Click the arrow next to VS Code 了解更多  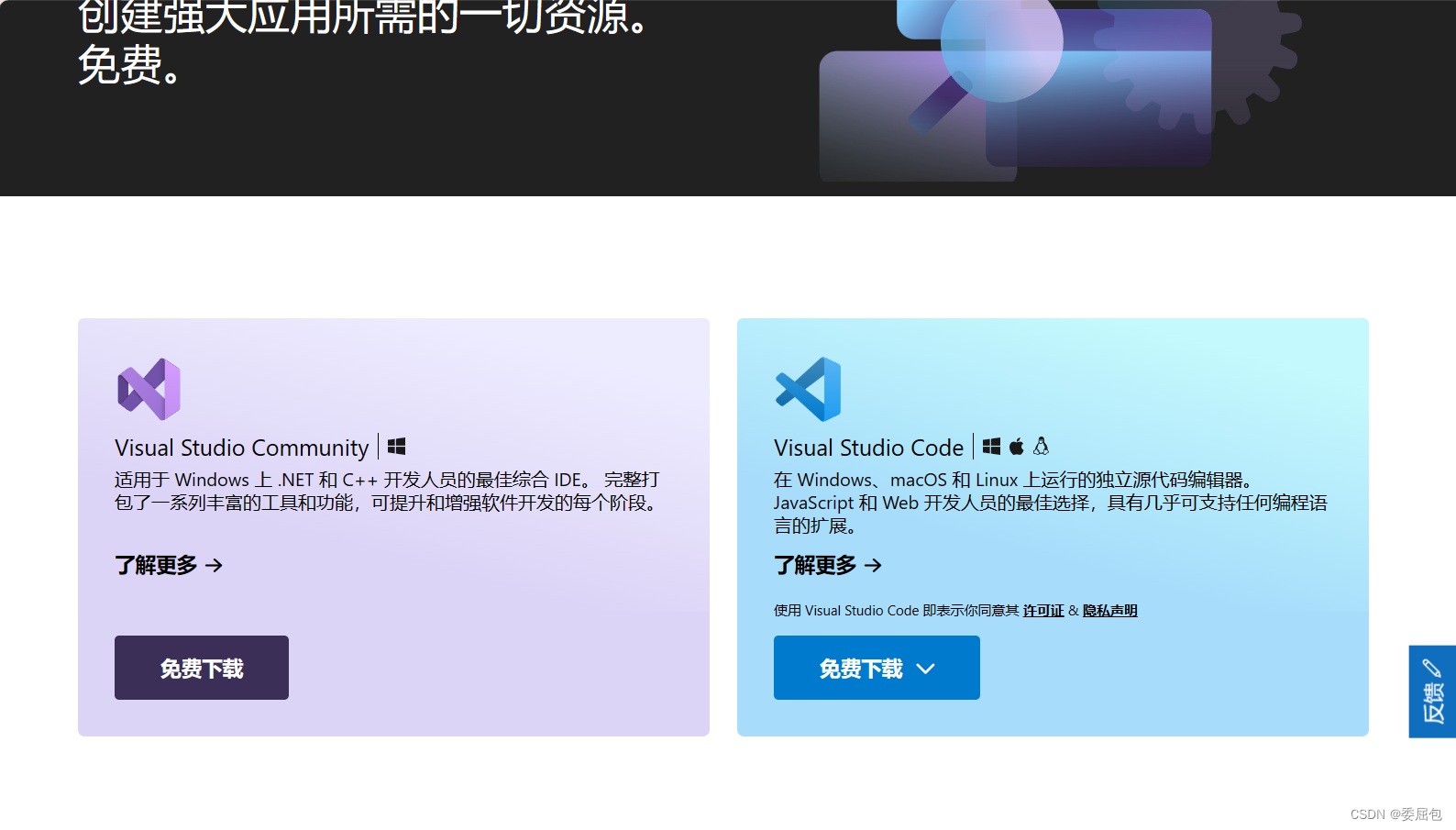click(x=874, y=565)
